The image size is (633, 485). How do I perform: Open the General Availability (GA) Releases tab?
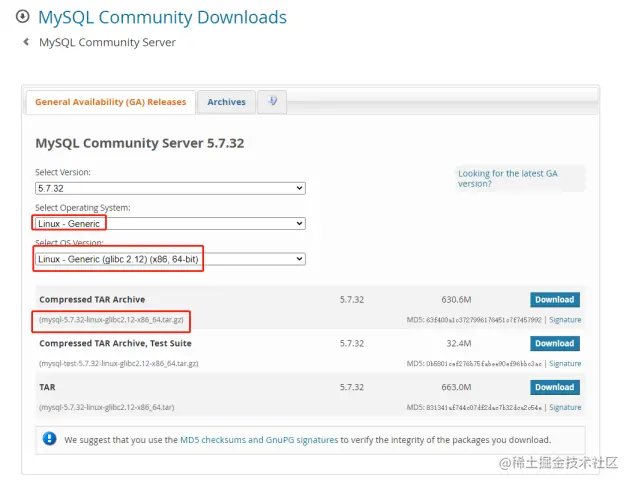coord(111,102)
